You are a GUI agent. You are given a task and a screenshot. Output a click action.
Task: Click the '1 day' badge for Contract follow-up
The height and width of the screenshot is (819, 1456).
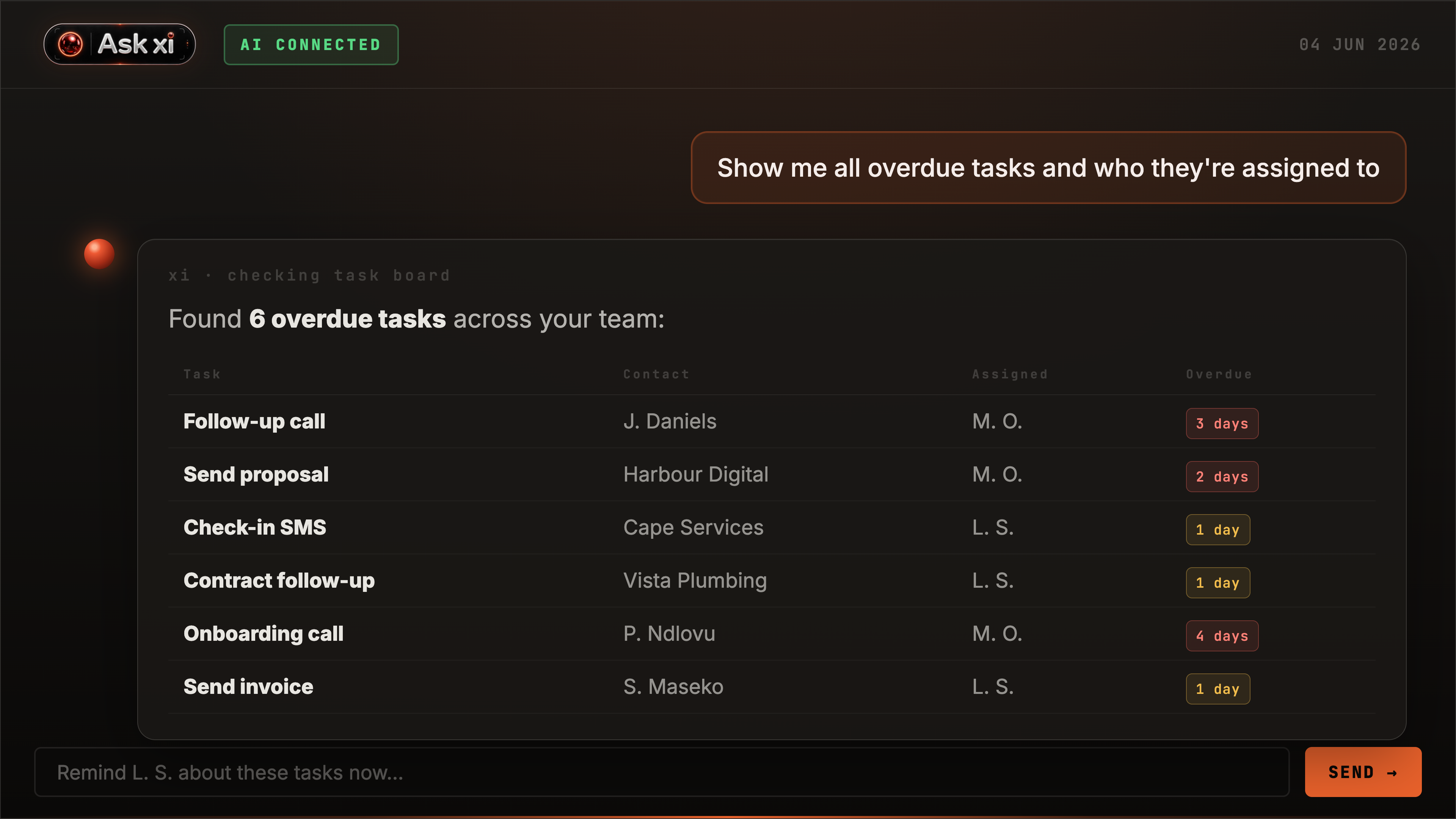pos(1218,583)
